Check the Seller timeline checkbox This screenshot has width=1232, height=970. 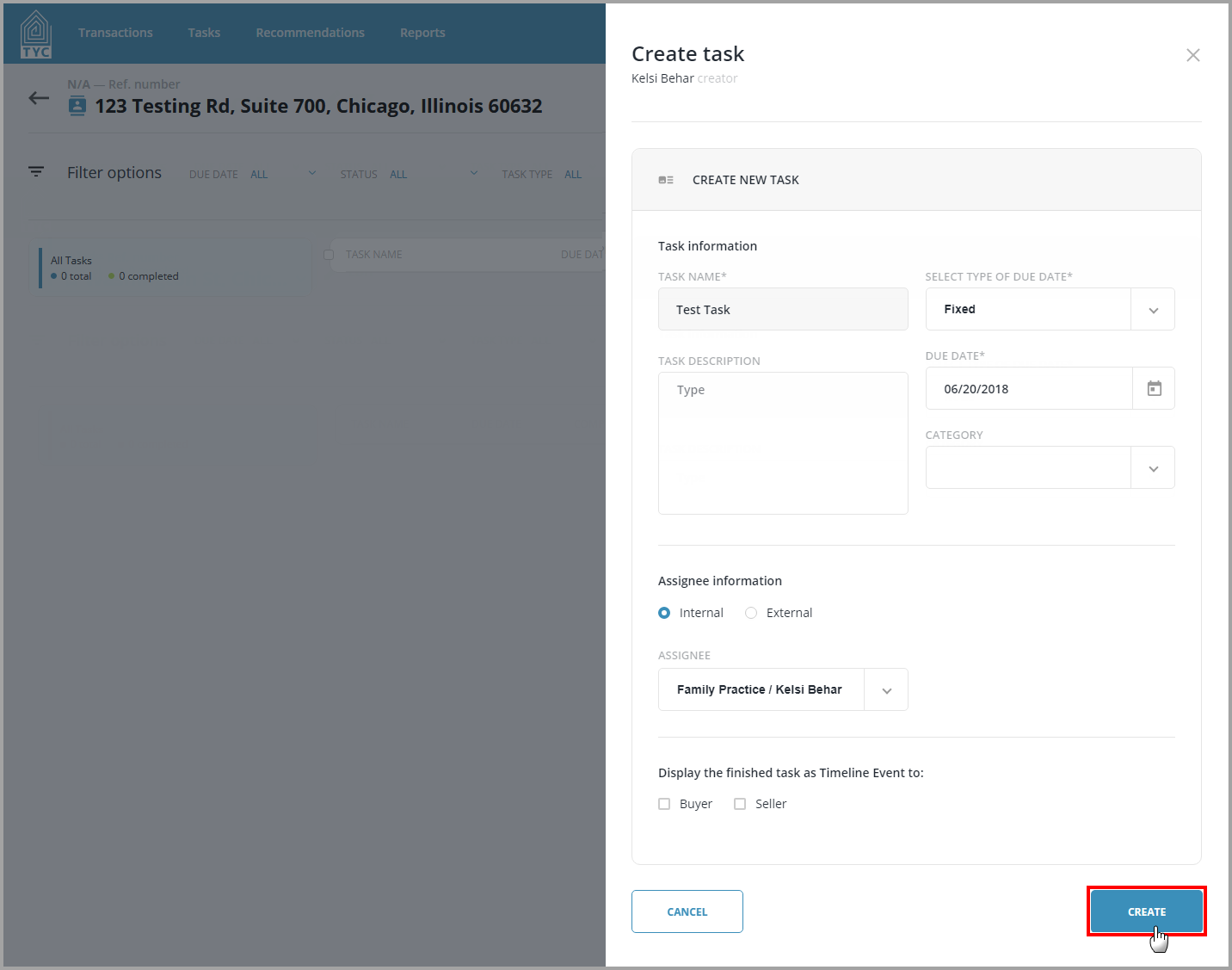click(x=740, y=804)
